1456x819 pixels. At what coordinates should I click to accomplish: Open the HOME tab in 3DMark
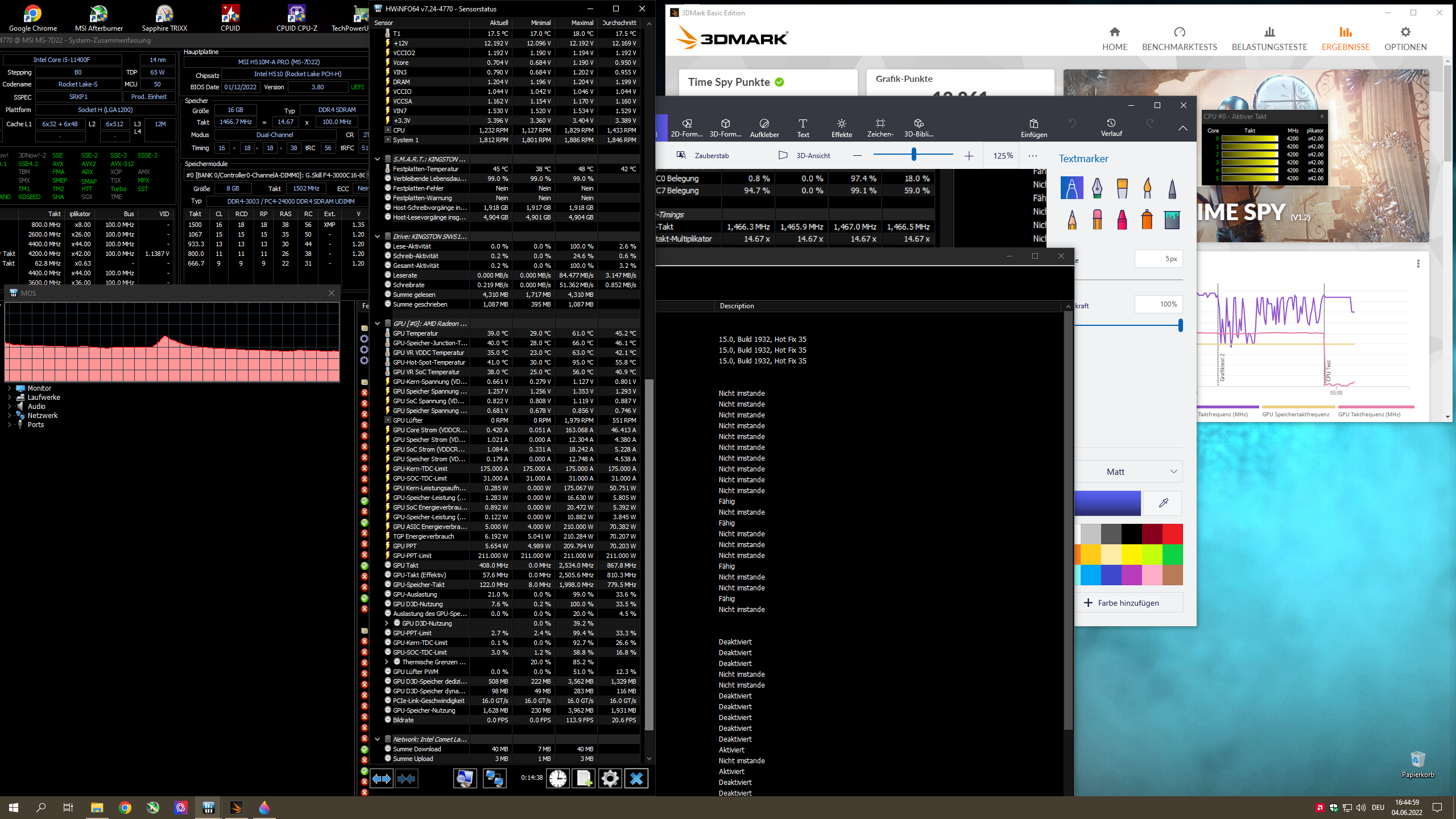[1115, 39]
